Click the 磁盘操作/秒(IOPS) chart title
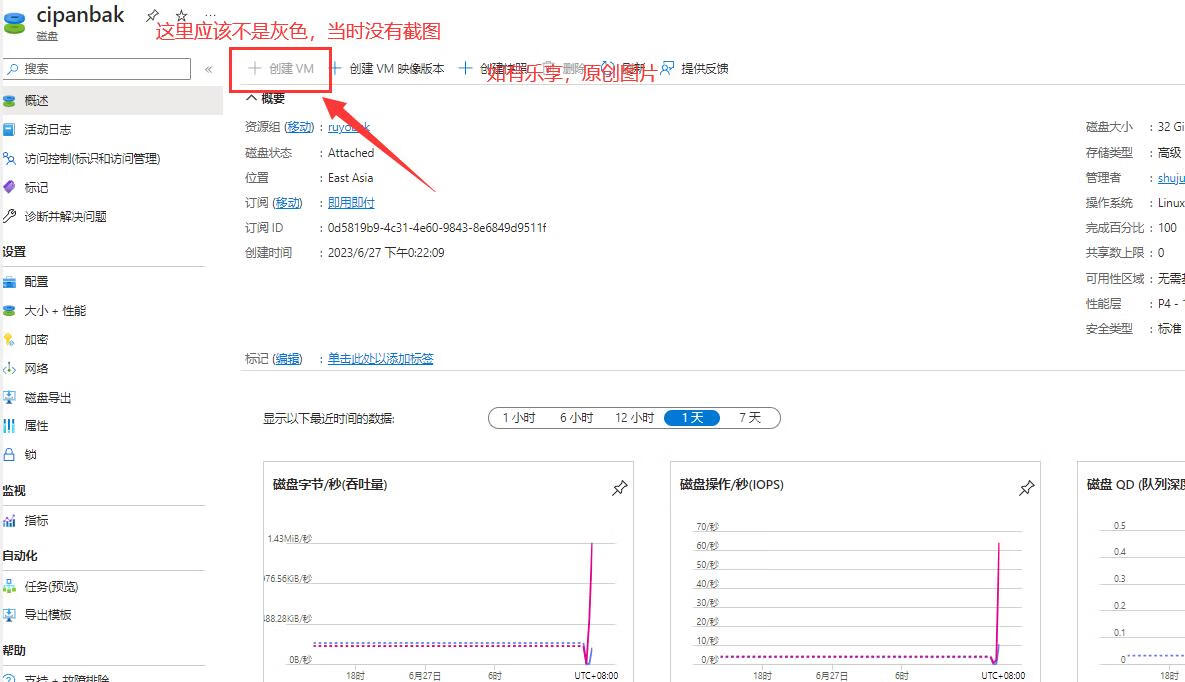This screenshot has width=1185, height=682. click(x=732, y=485)
